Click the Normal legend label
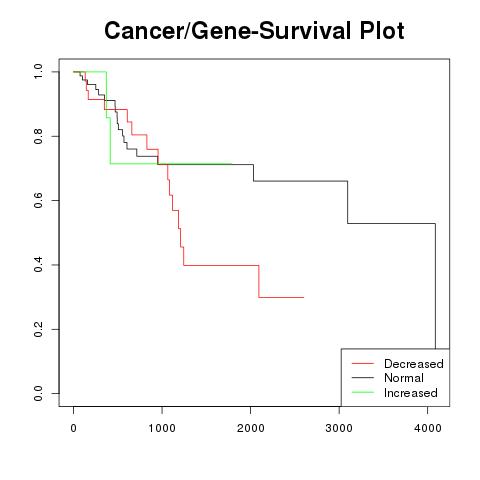480x480 pixels. (x=404, y=378)
